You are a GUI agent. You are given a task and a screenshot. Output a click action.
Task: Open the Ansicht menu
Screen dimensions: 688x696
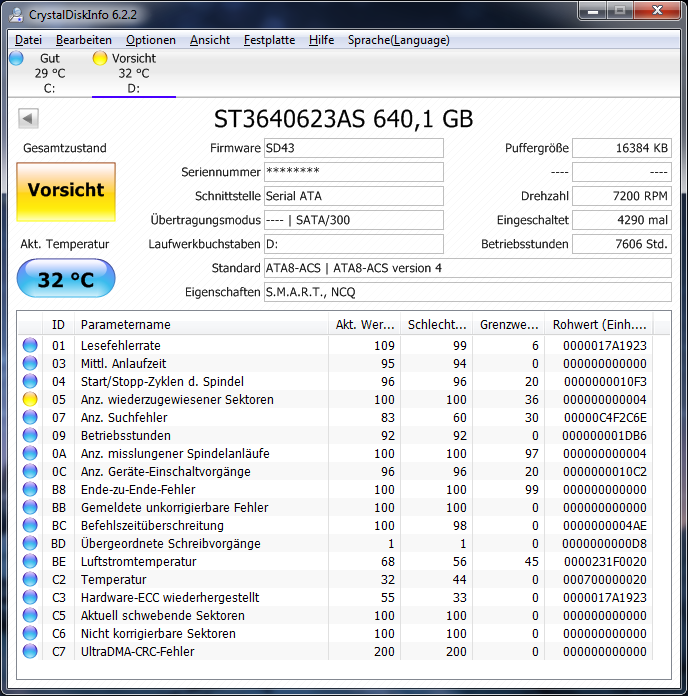(210, 40)
